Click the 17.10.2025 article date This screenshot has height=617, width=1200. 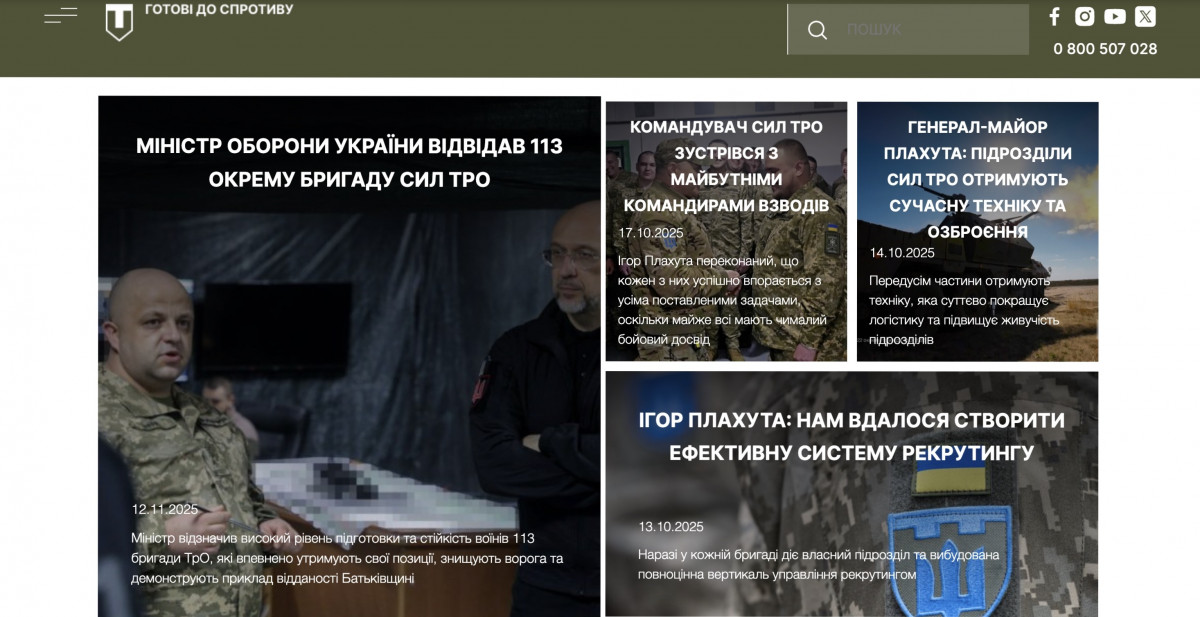coord(651,233)
